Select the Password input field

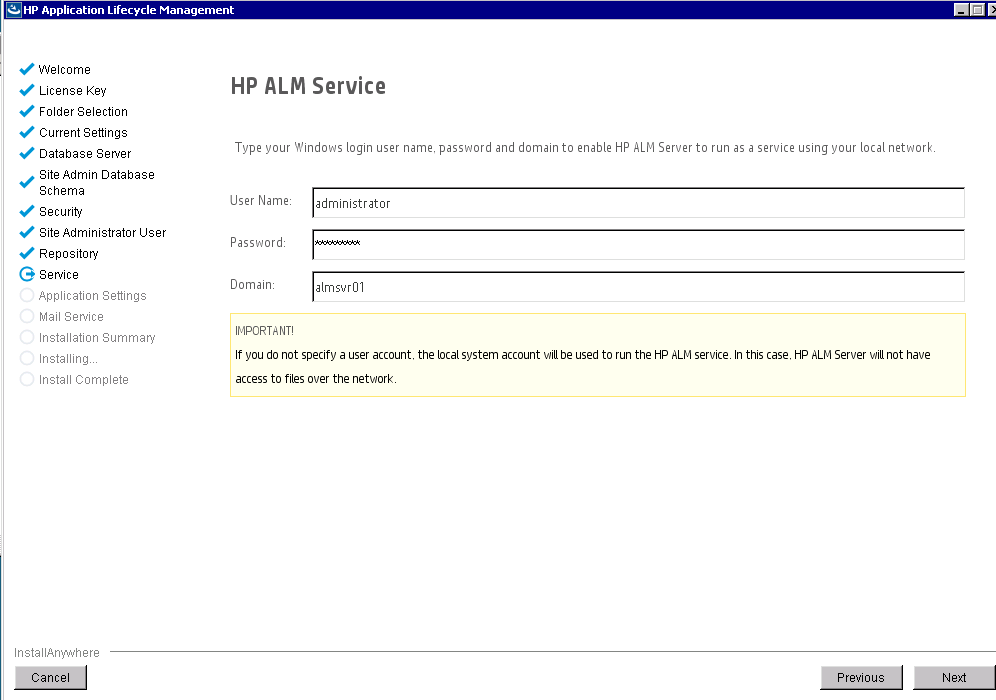click(638, 245)
